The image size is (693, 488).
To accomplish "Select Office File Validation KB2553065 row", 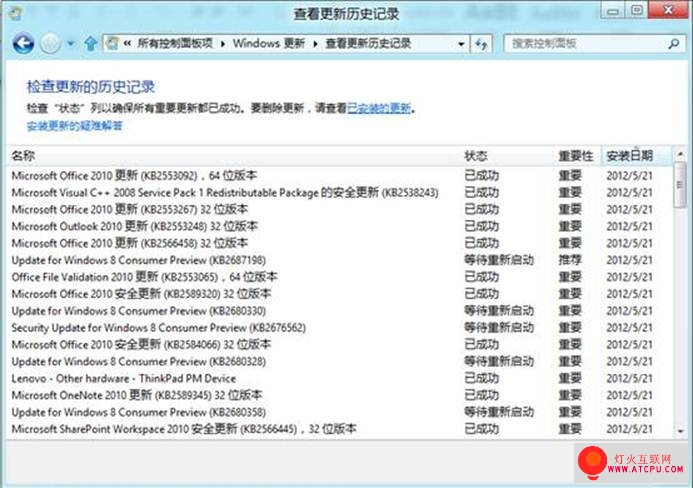I will tap(340, 277).
